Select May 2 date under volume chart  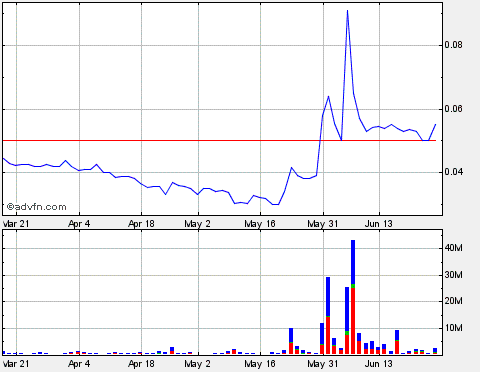tap(197, 364)
